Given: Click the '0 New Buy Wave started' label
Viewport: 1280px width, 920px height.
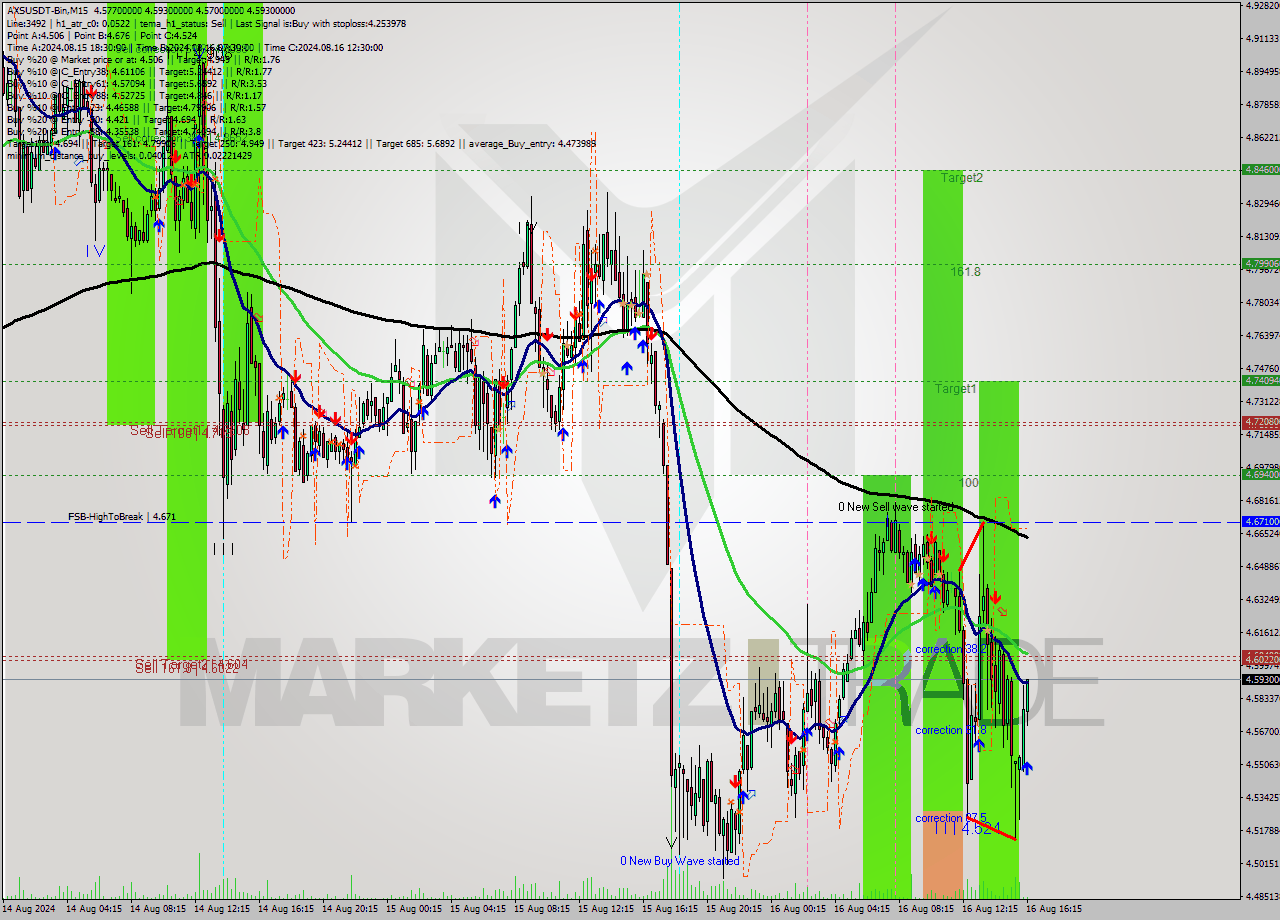Looking at the screenshot, I should click(x=679, y=861).
